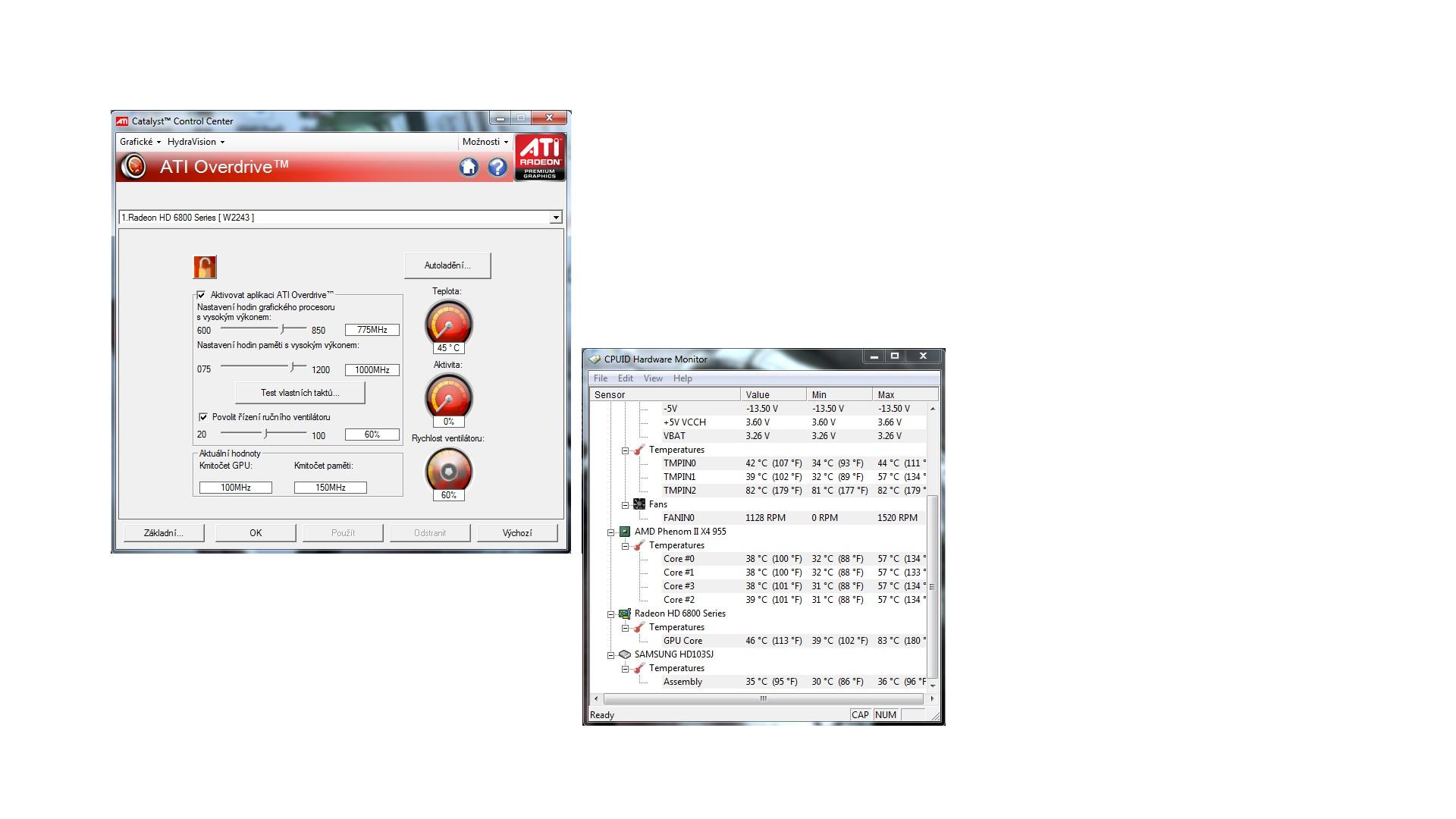This screenshot has width=1456, height=819.
Task: Collapse the SAMSUNG HD103SJ node
Action: [610, 655]
